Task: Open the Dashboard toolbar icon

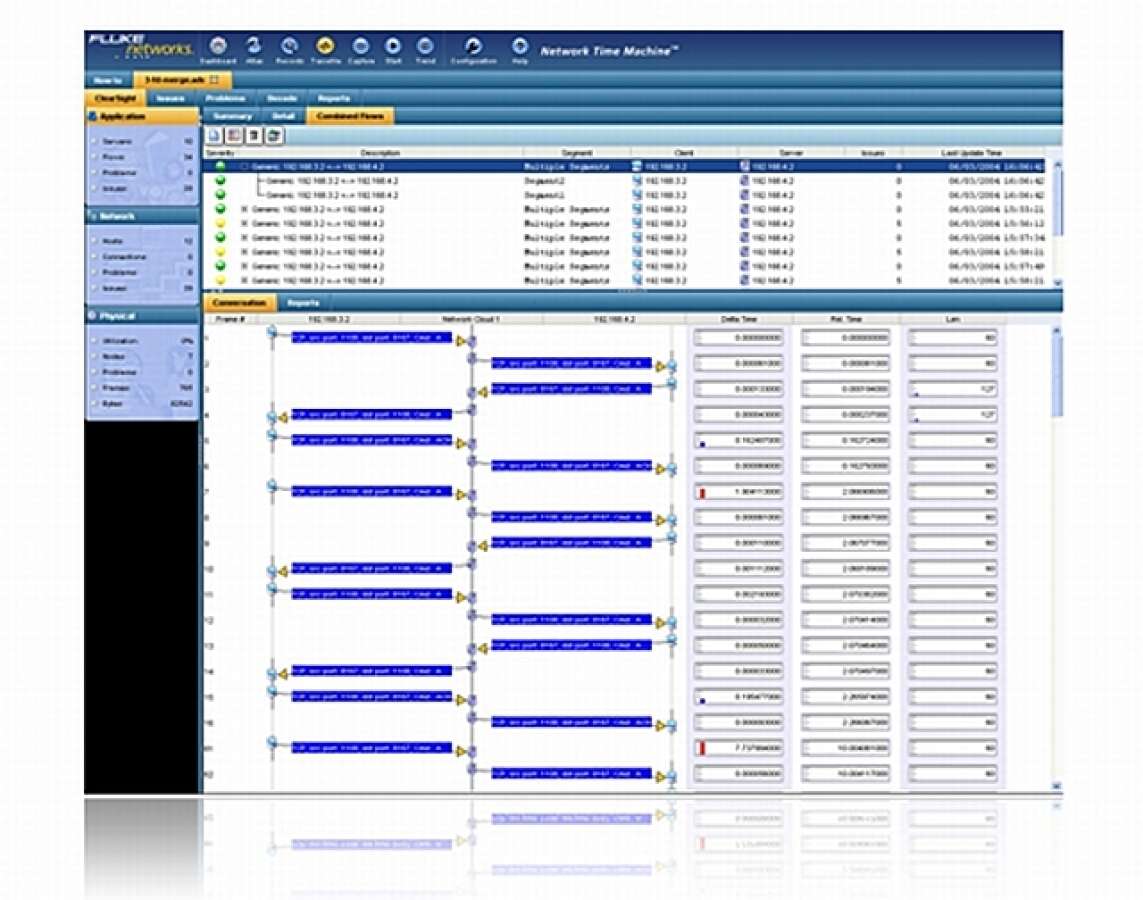Action: click(218, 46)
